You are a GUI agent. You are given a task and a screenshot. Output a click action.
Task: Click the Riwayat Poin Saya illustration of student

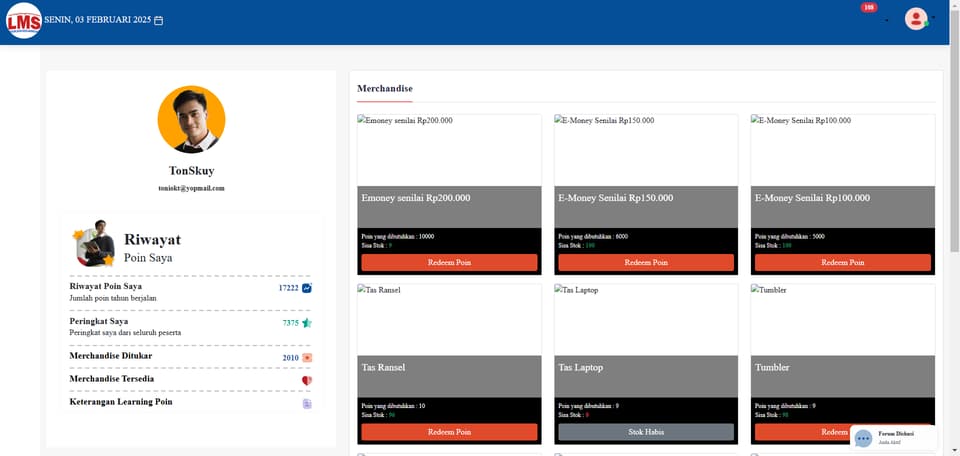click(x=94, y=243)
